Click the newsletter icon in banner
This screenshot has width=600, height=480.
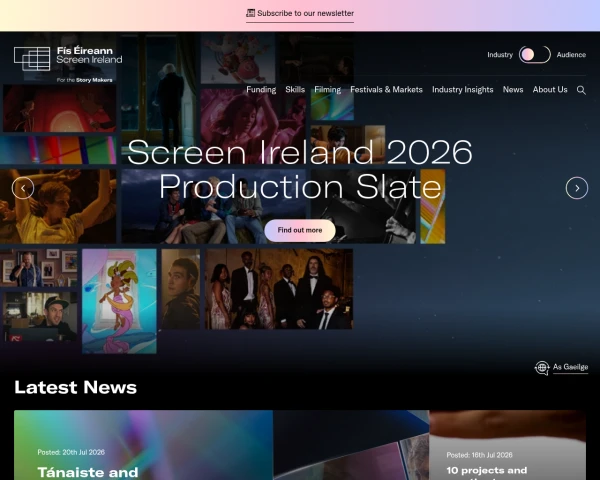click(250, 13)
